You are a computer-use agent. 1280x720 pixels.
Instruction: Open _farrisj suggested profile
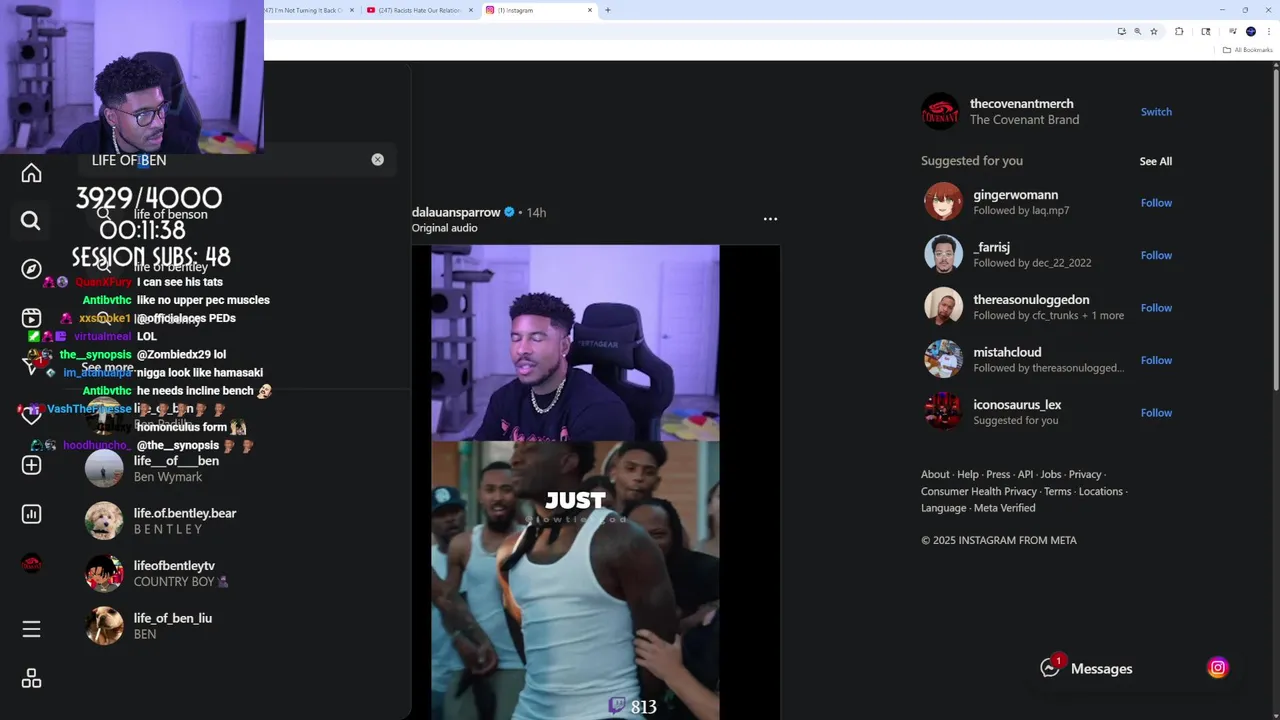point(991,247)
